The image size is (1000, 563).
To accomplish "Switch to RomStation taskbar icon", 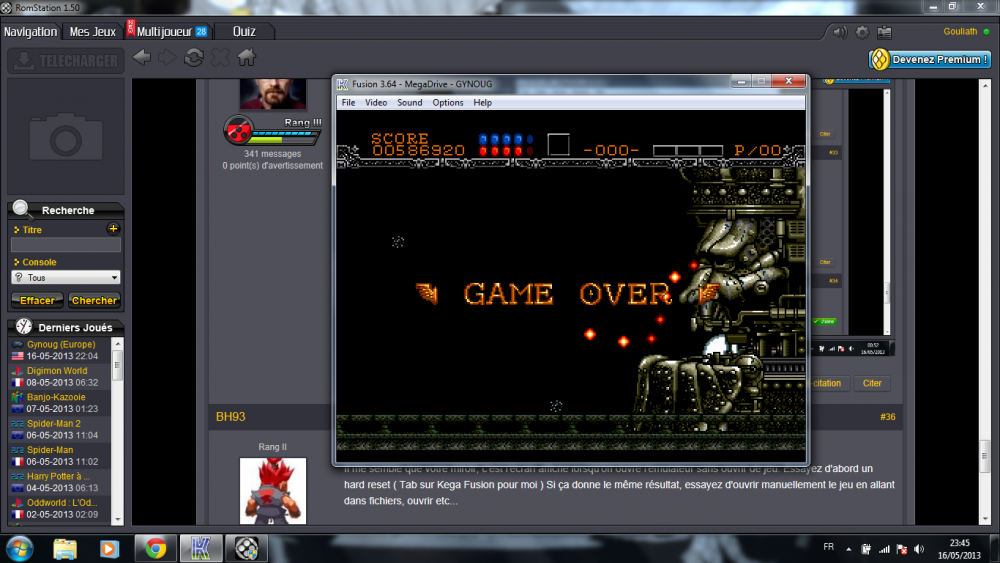I will pyautogui.click(x=246, y=548).
